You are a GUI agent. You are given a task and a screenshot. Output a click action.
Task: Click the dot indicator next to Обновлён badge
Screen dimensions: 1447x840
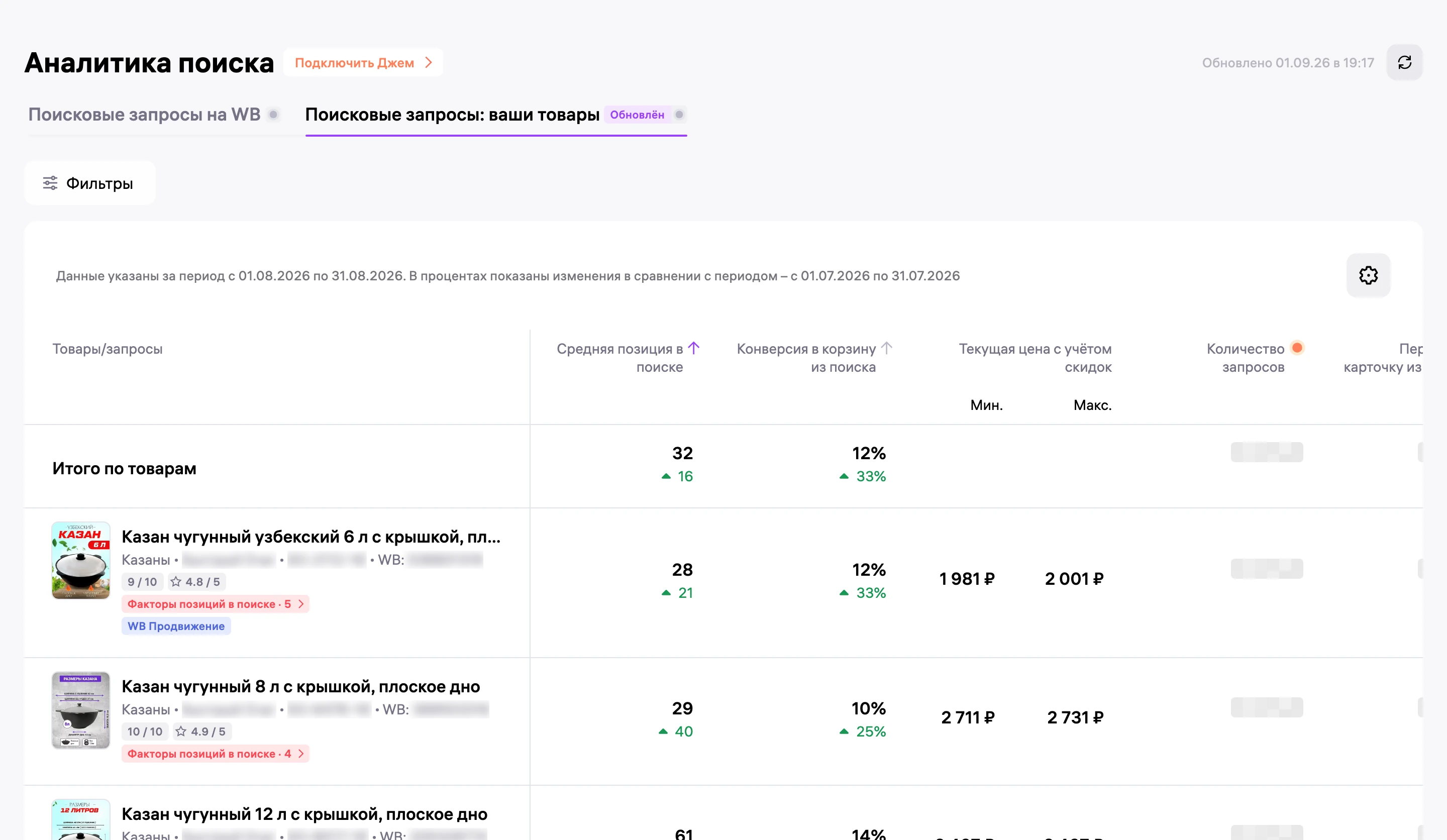coord(679,114)
